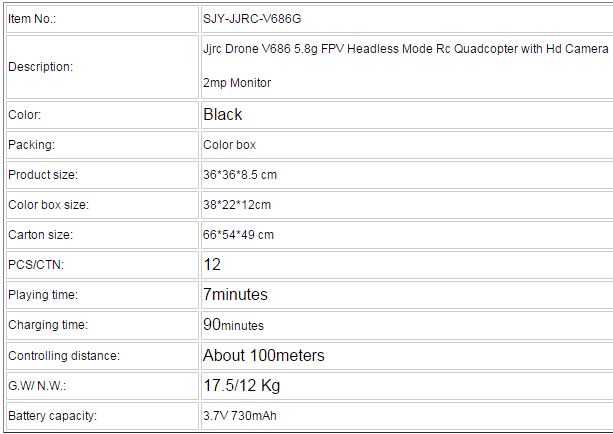This screenshot has width=613, height=434.
Task: Click the Jjrc Drone V686 description text
Action: 405,66
